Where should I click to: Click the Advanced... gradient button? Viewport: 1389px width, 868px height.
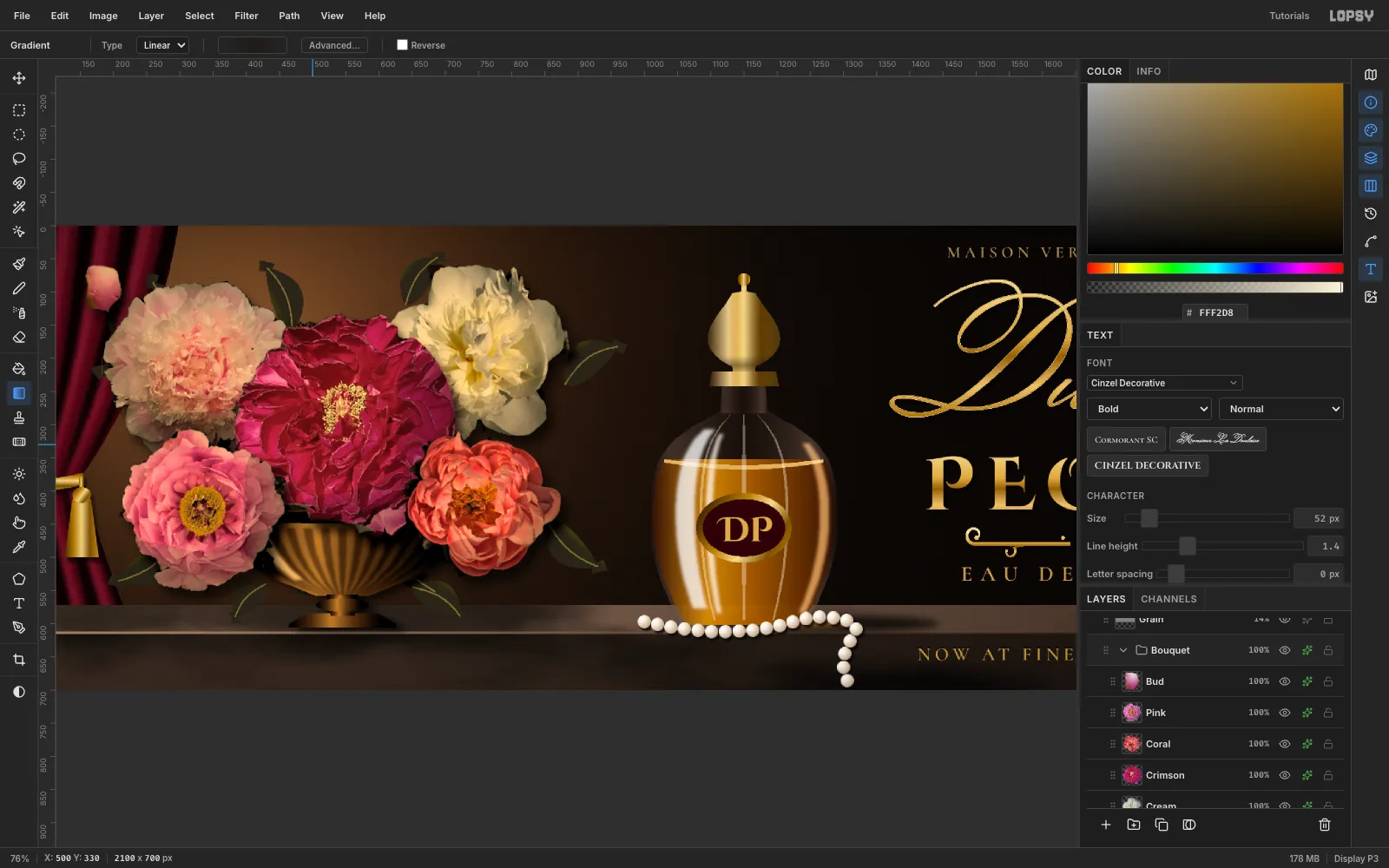tap(334, 45)
